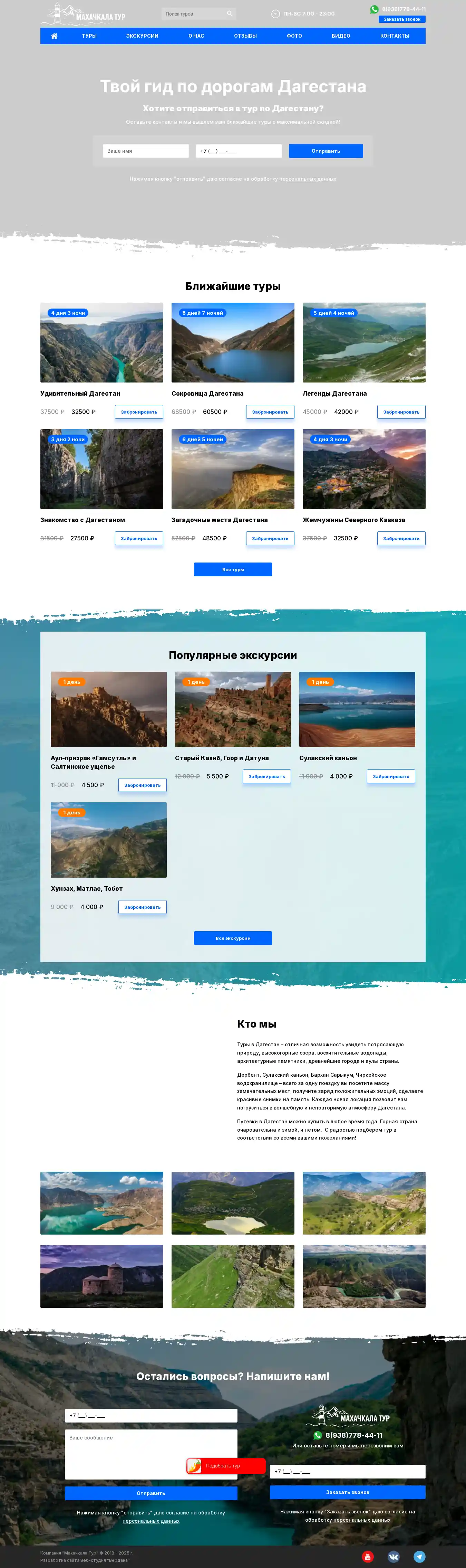Book the 'Сокровища Дагестана' tour

point(270,412)
